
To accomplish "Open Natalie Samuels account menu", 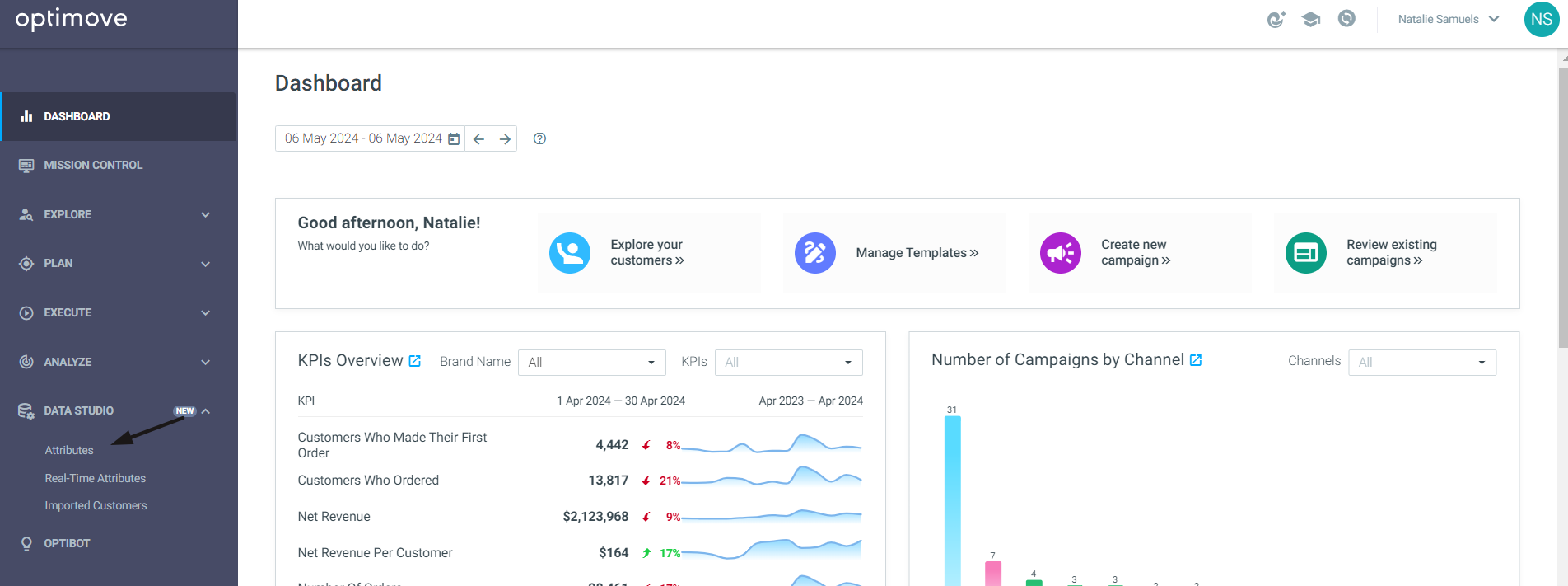I will 1449,19.
